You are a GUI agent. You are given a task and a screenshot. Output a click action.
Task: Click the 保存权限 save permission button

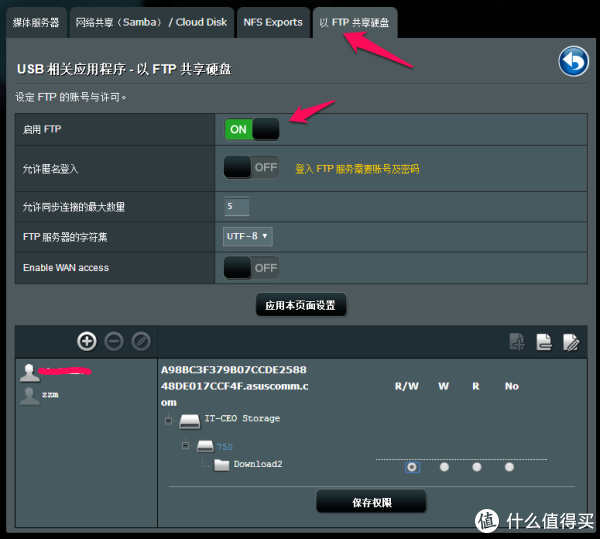(372, 502)
